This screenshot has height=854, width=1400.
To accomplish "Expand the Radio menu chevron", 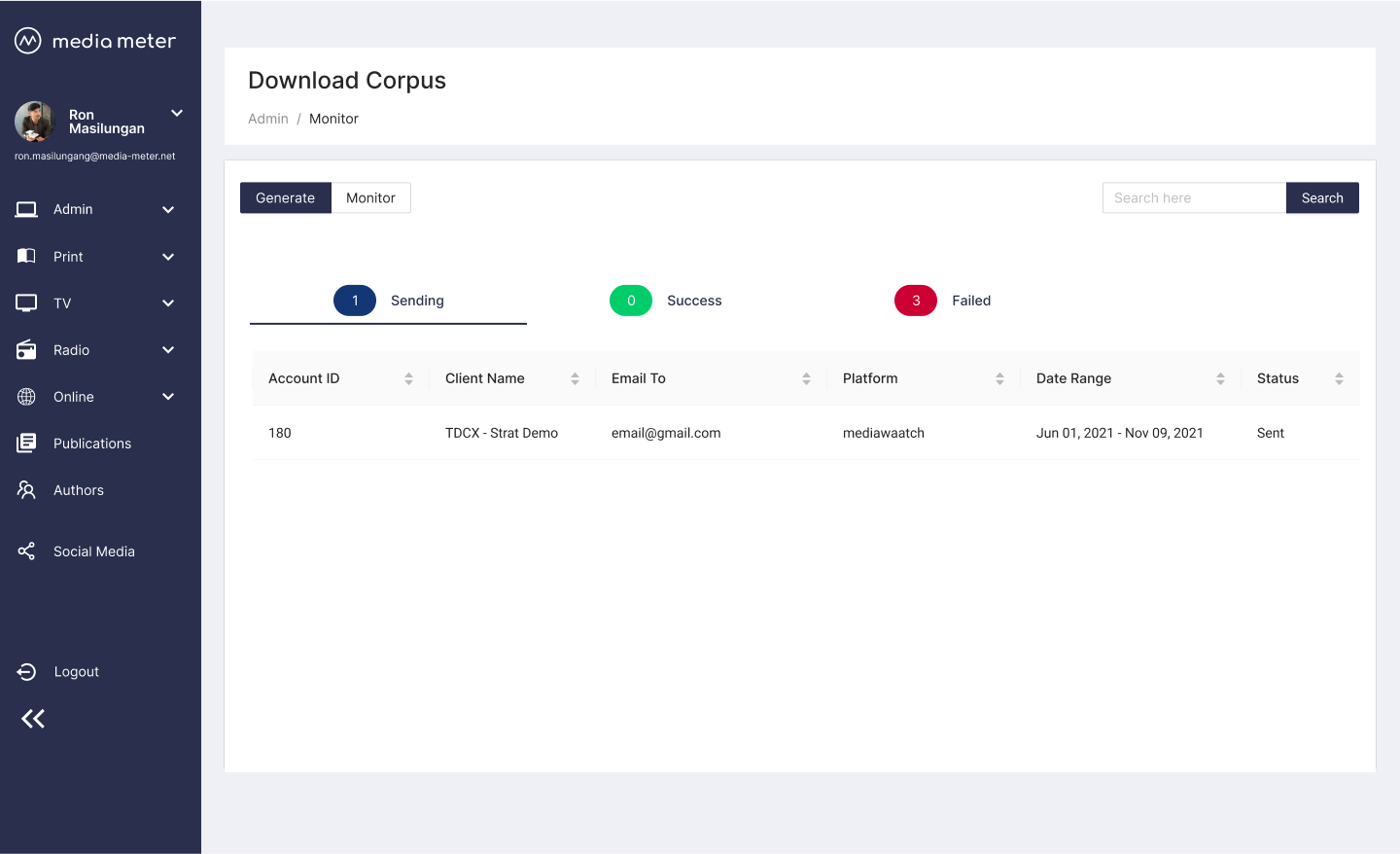I will pos(168,350).
